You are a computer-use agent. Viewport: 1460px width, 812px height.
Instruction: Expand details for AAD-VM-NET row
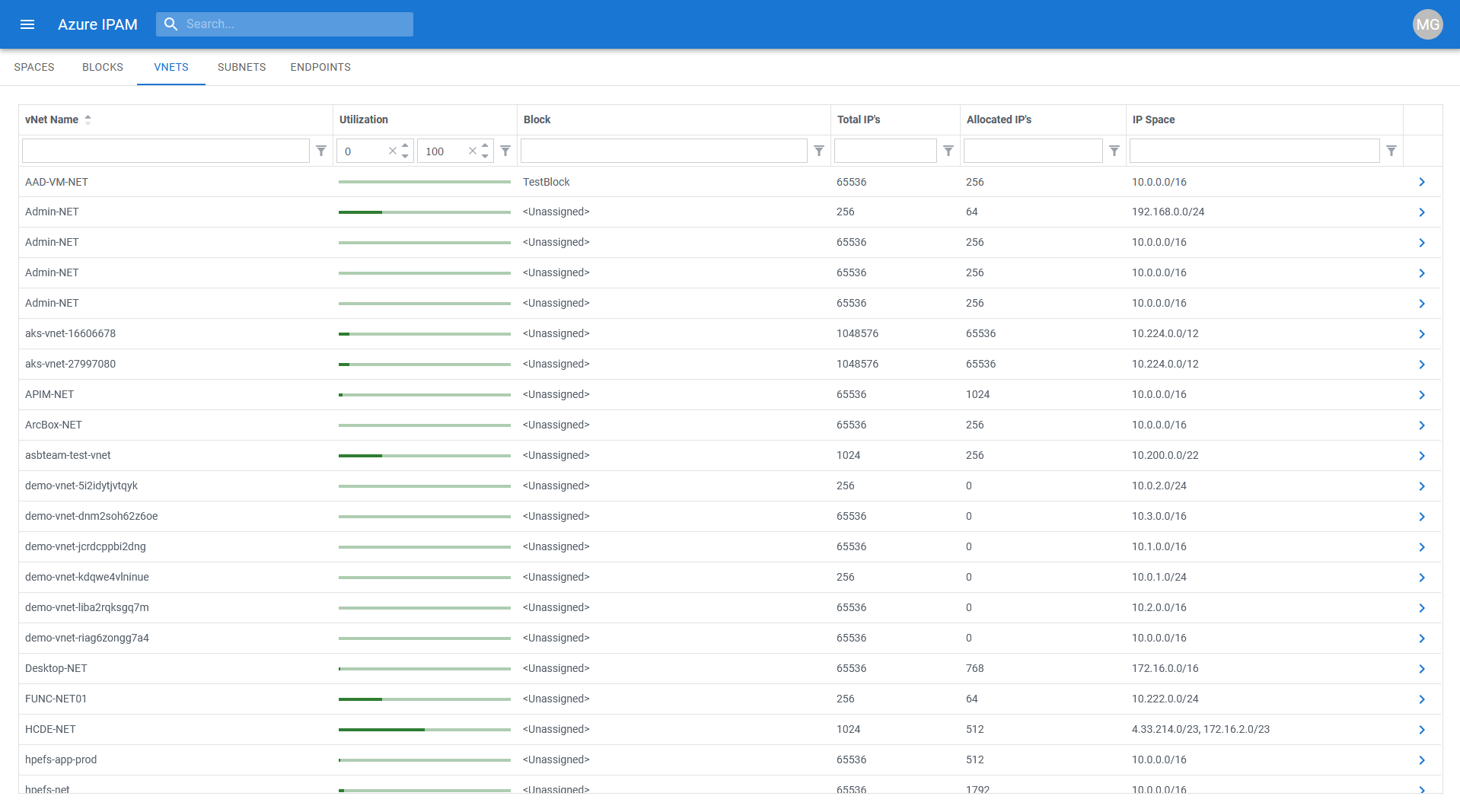(x=1422, y=182)
